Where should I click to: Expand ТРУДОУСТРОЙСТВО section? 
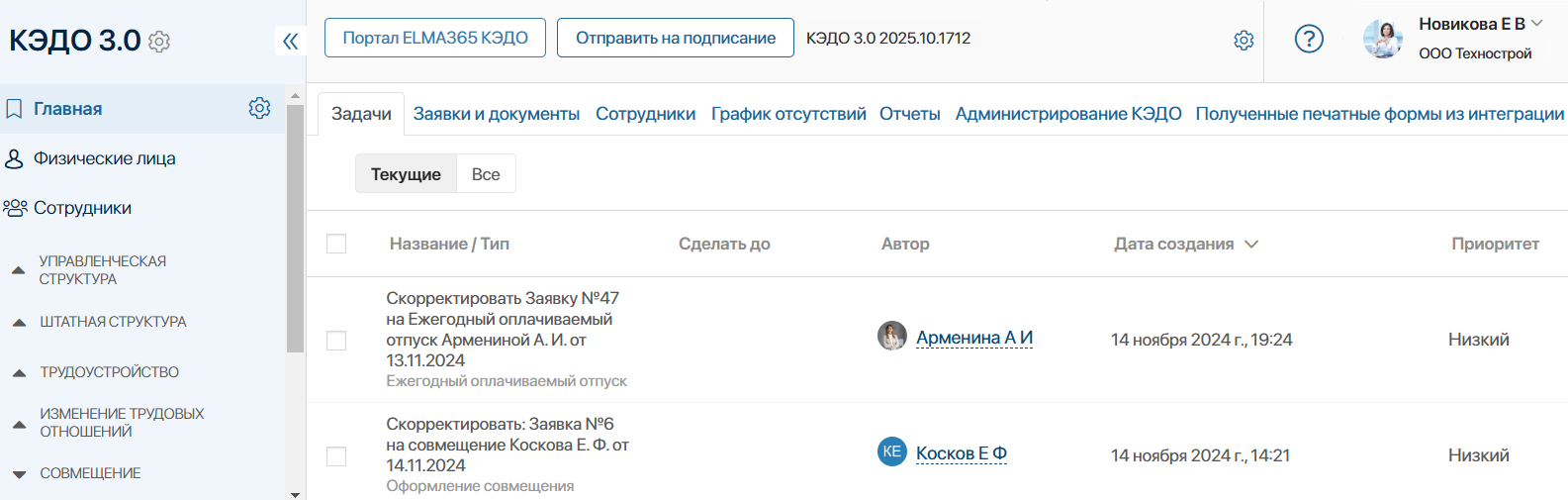coord(18,373)
